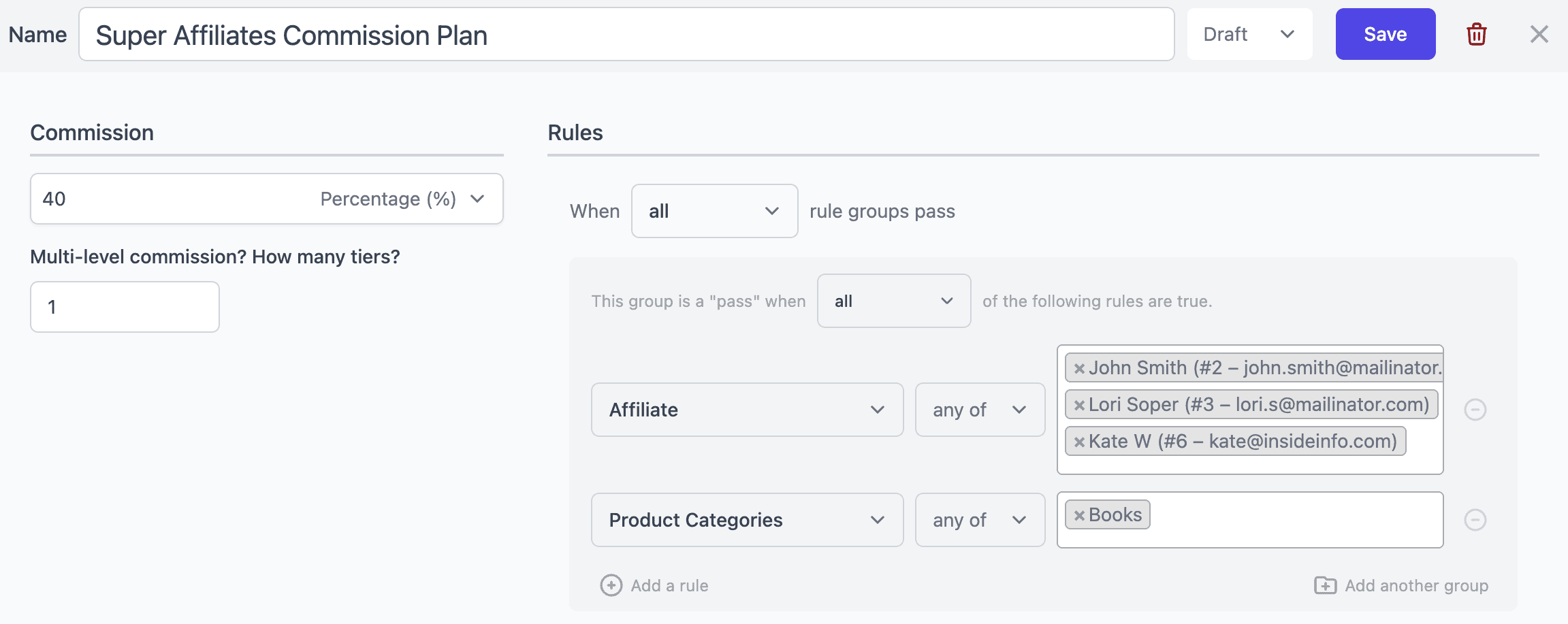Remove John Smith from affiliate list

(x=1079, y=369)
